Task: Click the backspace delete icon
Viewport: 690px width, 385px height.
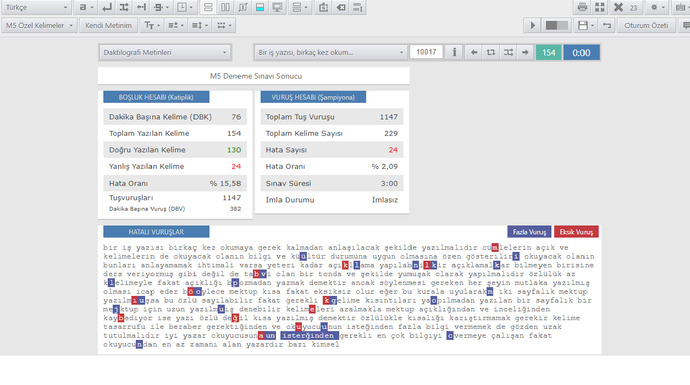Action: point(341,7)
